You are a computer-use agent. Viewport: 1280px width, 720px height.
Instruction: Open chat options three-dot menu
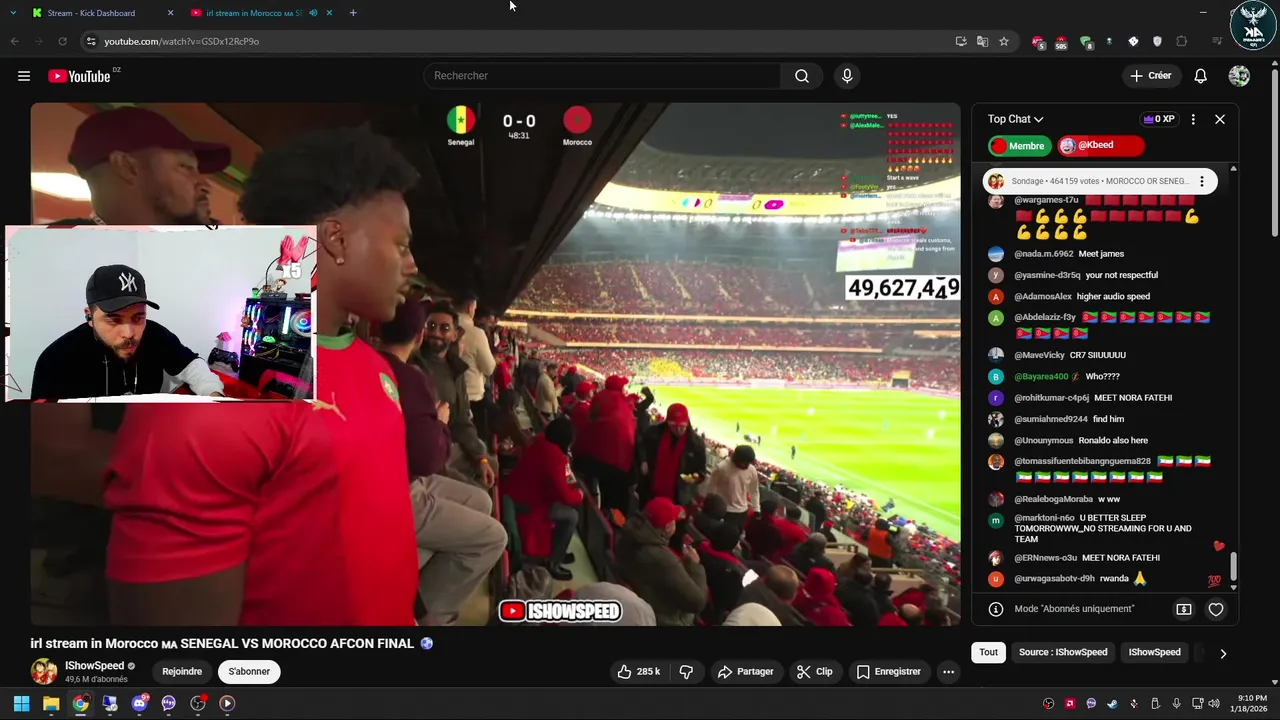point(1193,119)
